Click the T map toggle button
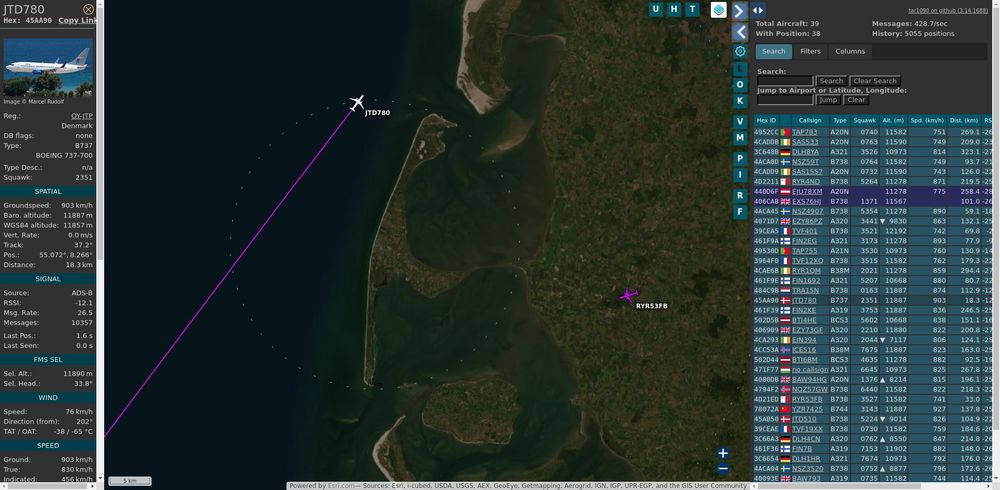The image size is (1000, 490). point(693,9)
